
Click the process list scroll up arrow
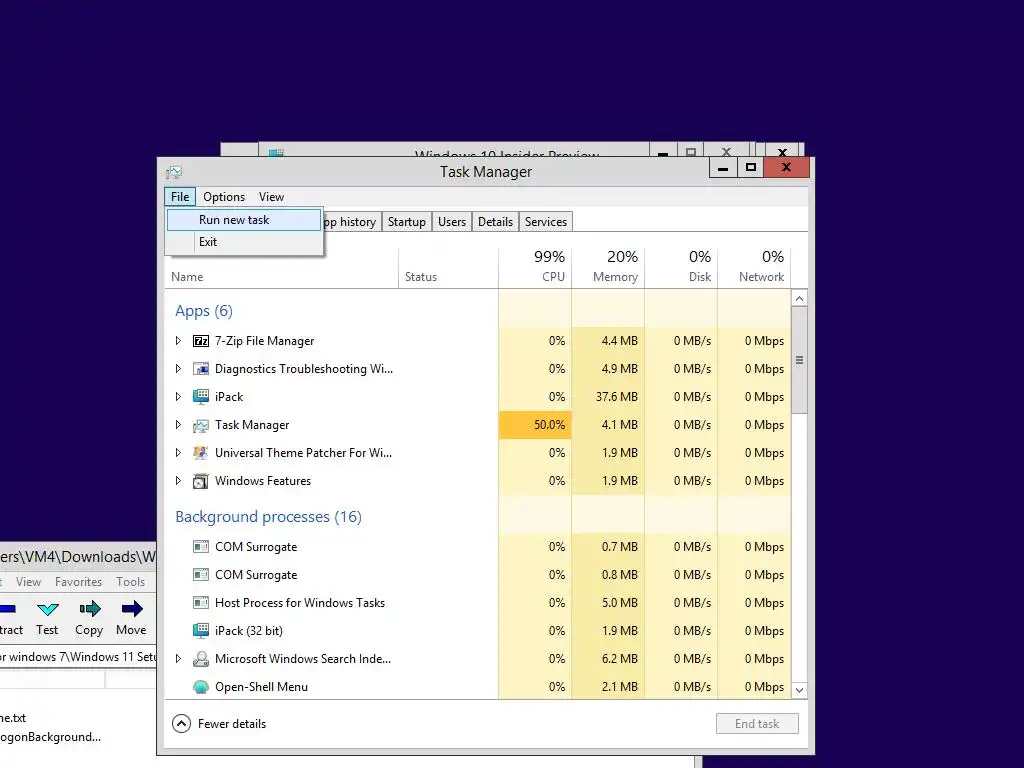[799, 298]
